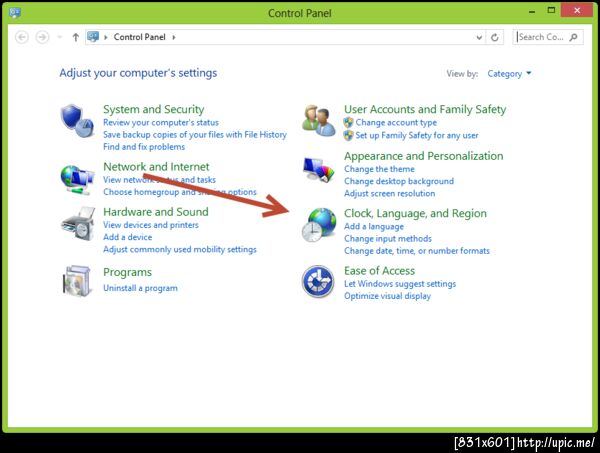Click Uninstall a program

(140, 288)
